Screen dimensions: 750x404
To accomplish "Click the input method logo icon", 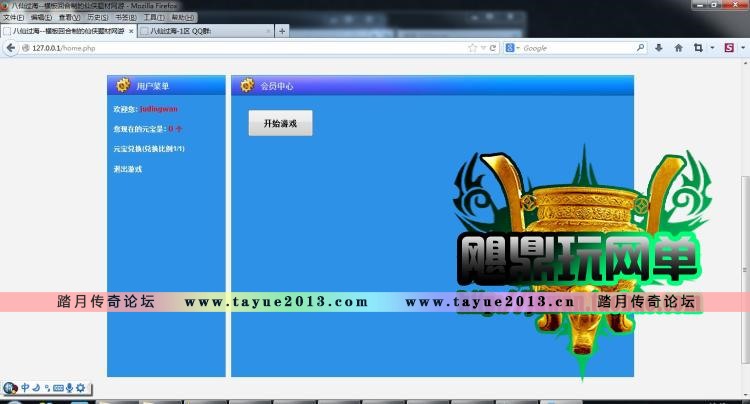I will coord(10,388).
